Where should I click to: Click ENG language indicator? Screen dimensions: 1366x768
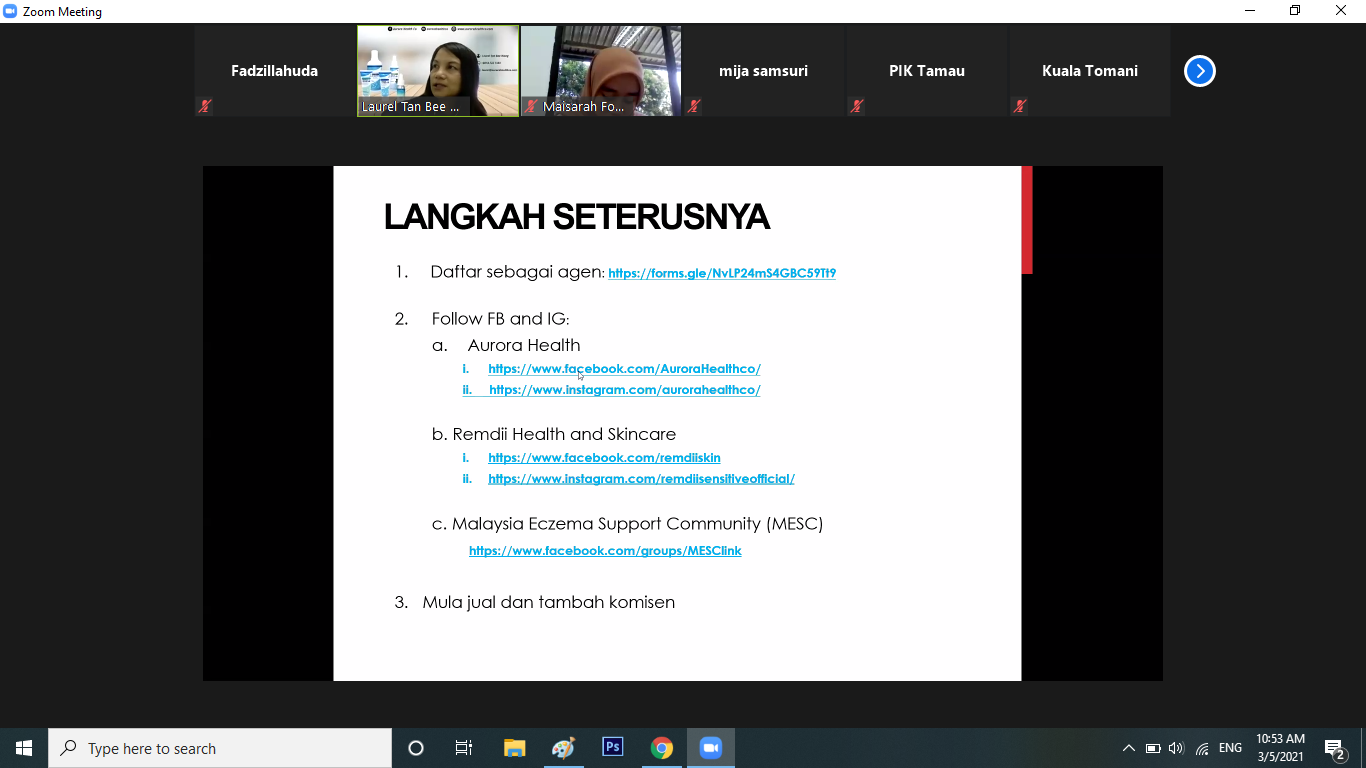[1230, 748]
